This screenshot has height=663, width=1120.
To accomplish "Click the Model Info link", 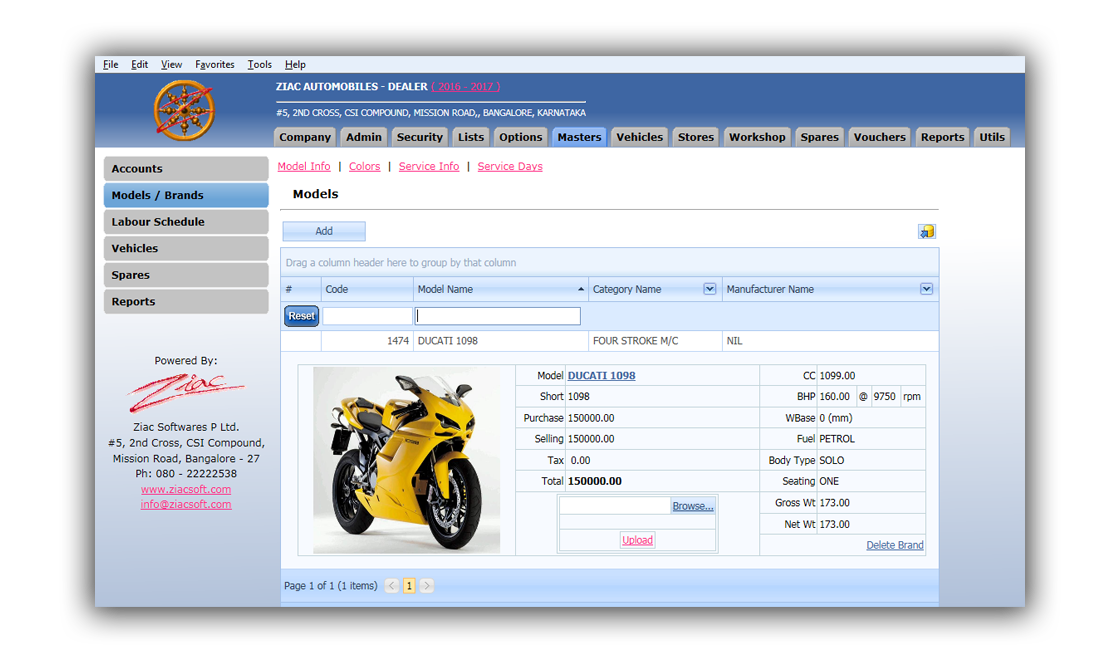I will 304,166.
